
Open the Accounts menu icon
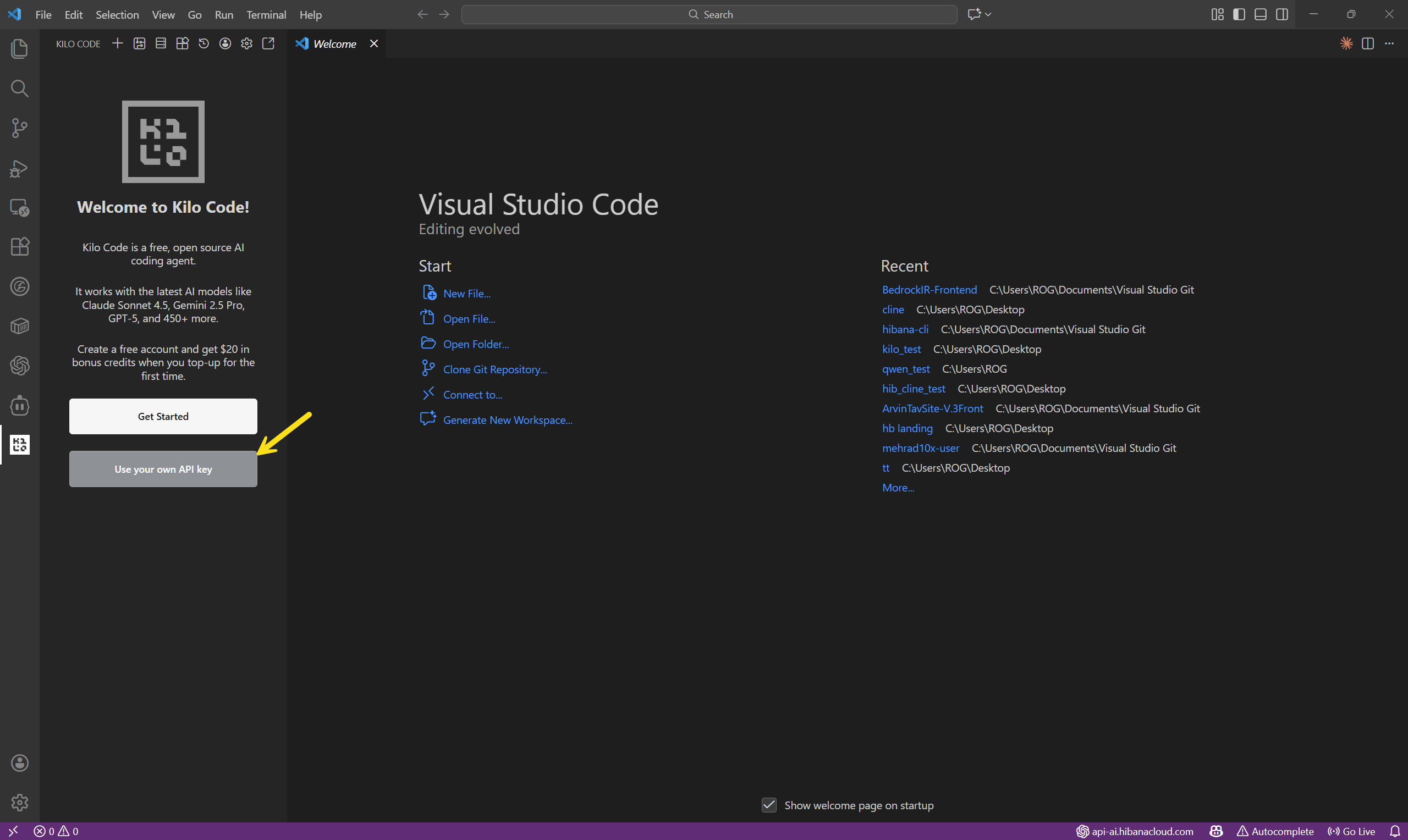click(x=20, y=763)
